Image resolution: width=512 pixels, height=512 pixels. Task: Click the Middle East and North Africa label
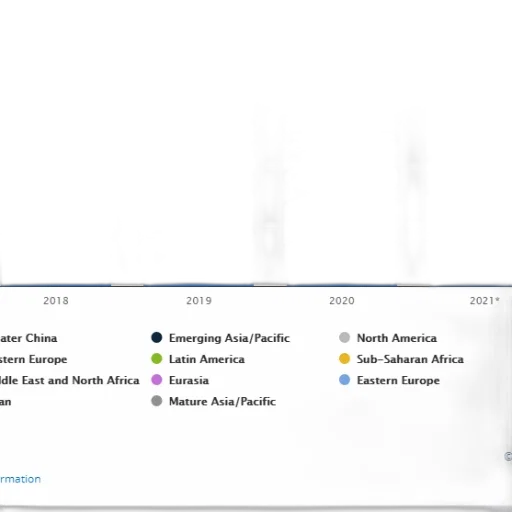[x=69, y=380]
